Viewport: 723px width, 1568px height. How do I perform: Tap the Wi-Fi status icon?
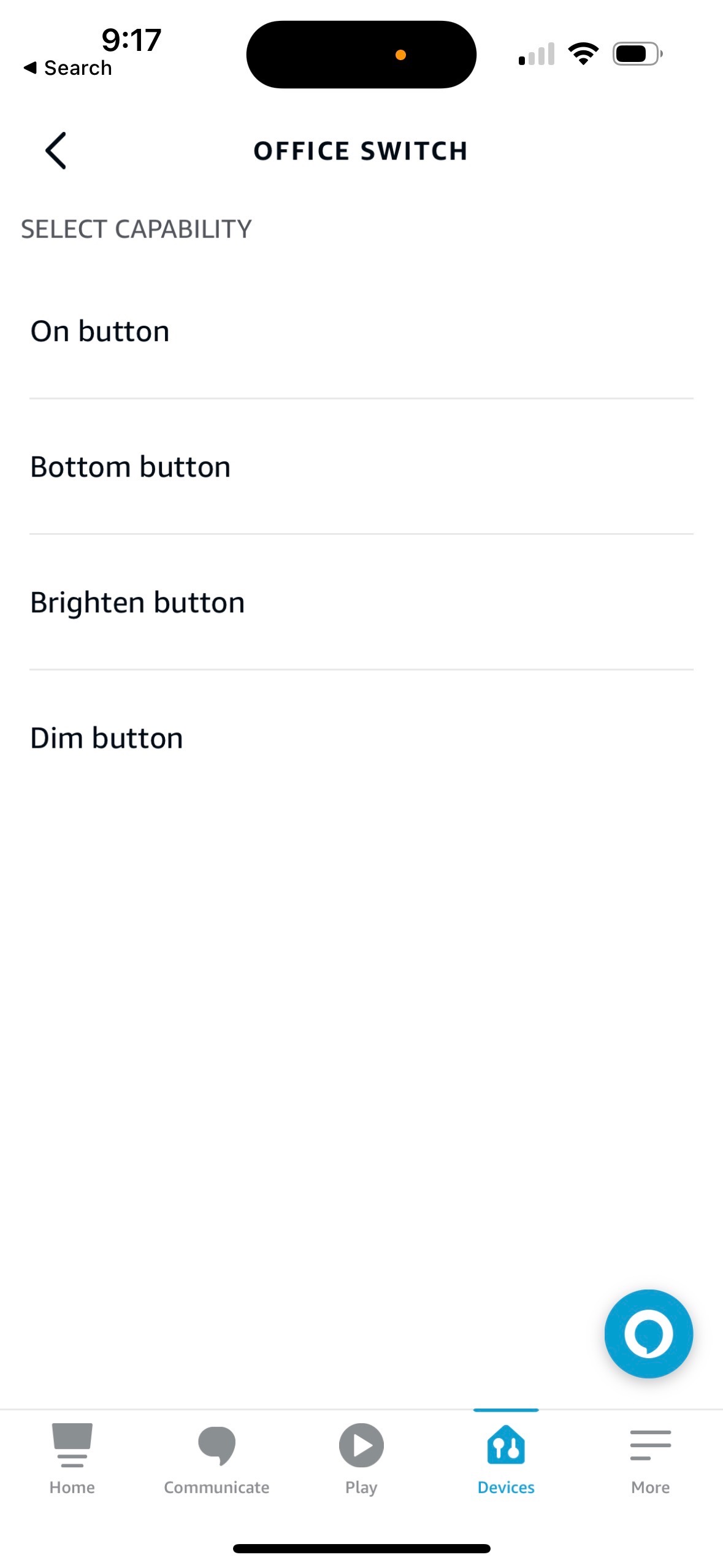click(583, 54)
